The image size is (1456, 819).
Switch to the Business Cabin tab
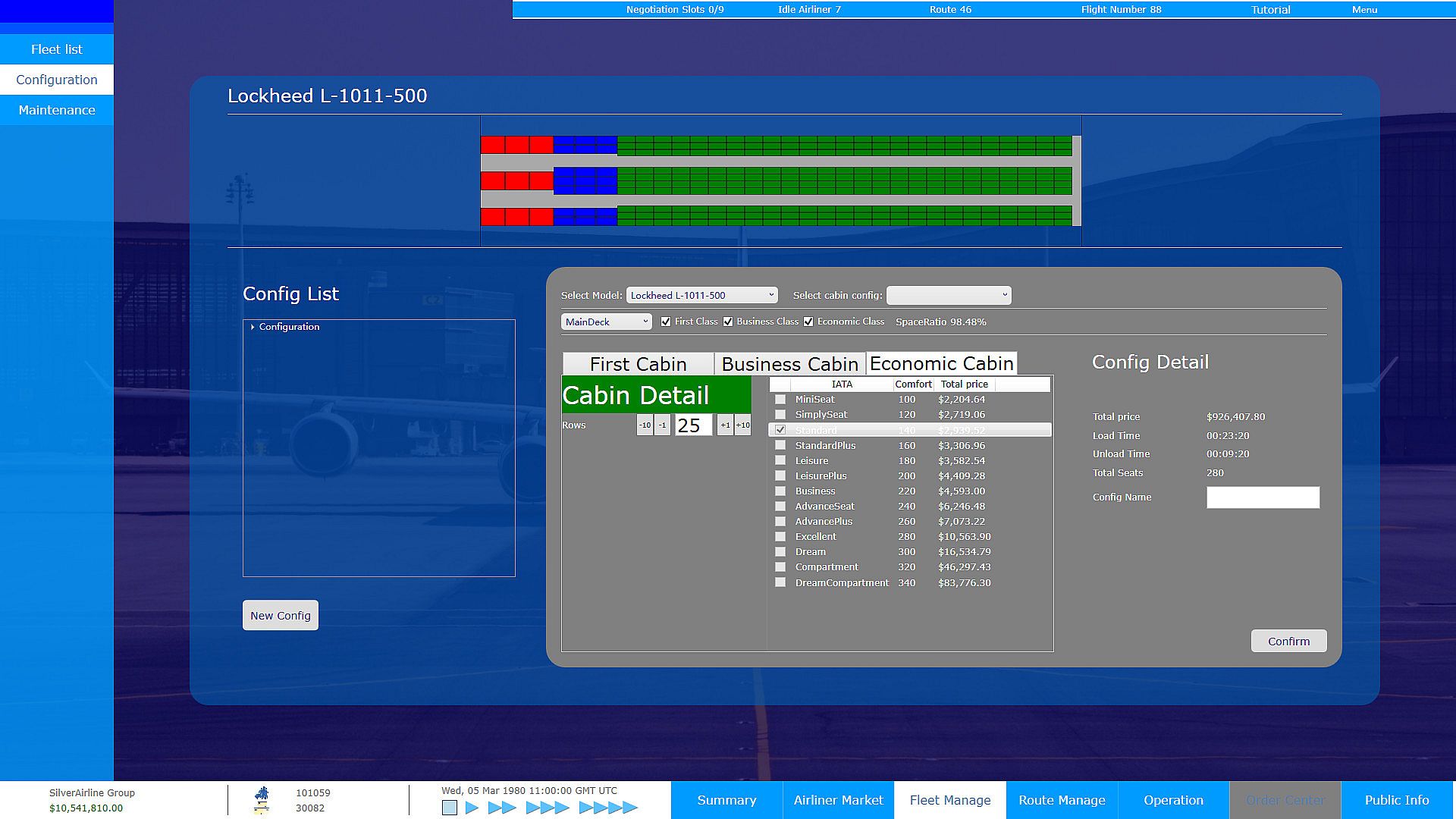pyautogui.click(x=789, y=364)
